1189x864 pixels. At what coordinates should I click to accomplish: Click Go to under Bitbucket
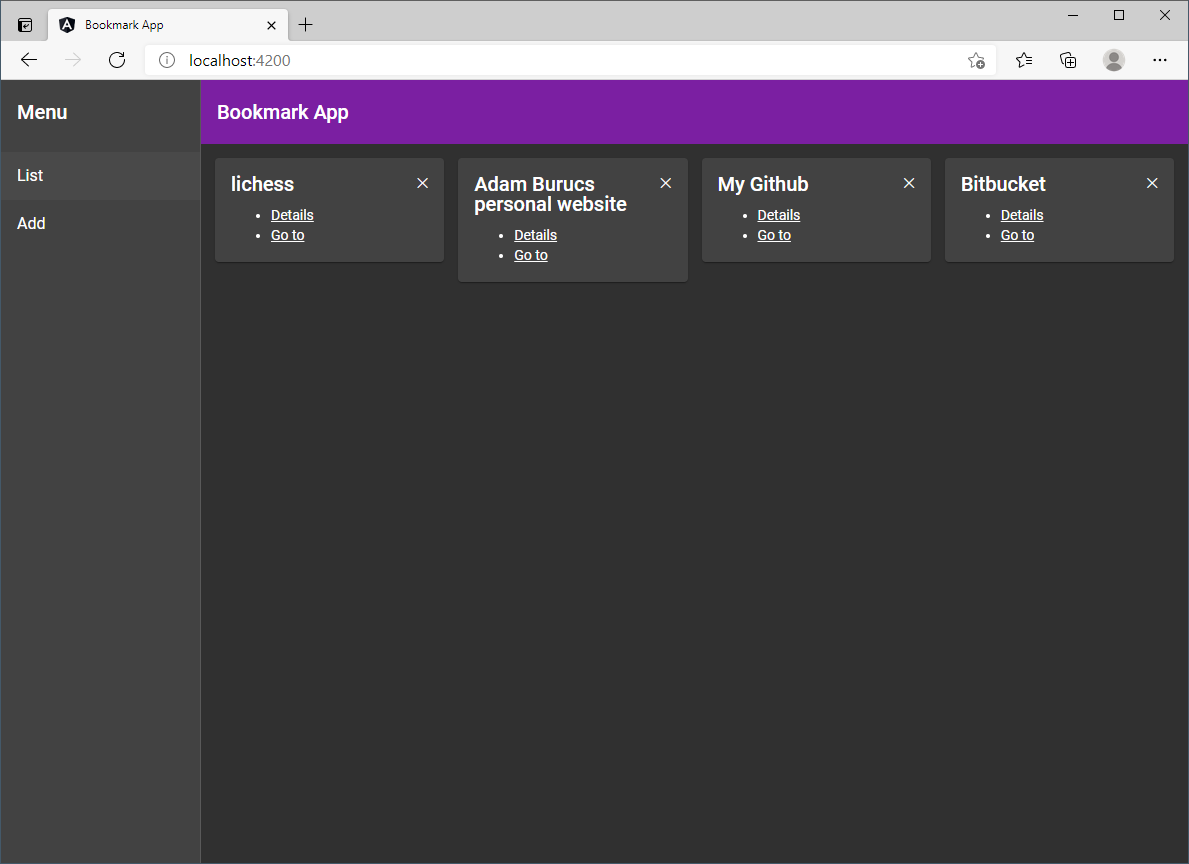pyautogui.click(x=1018, y=235)
